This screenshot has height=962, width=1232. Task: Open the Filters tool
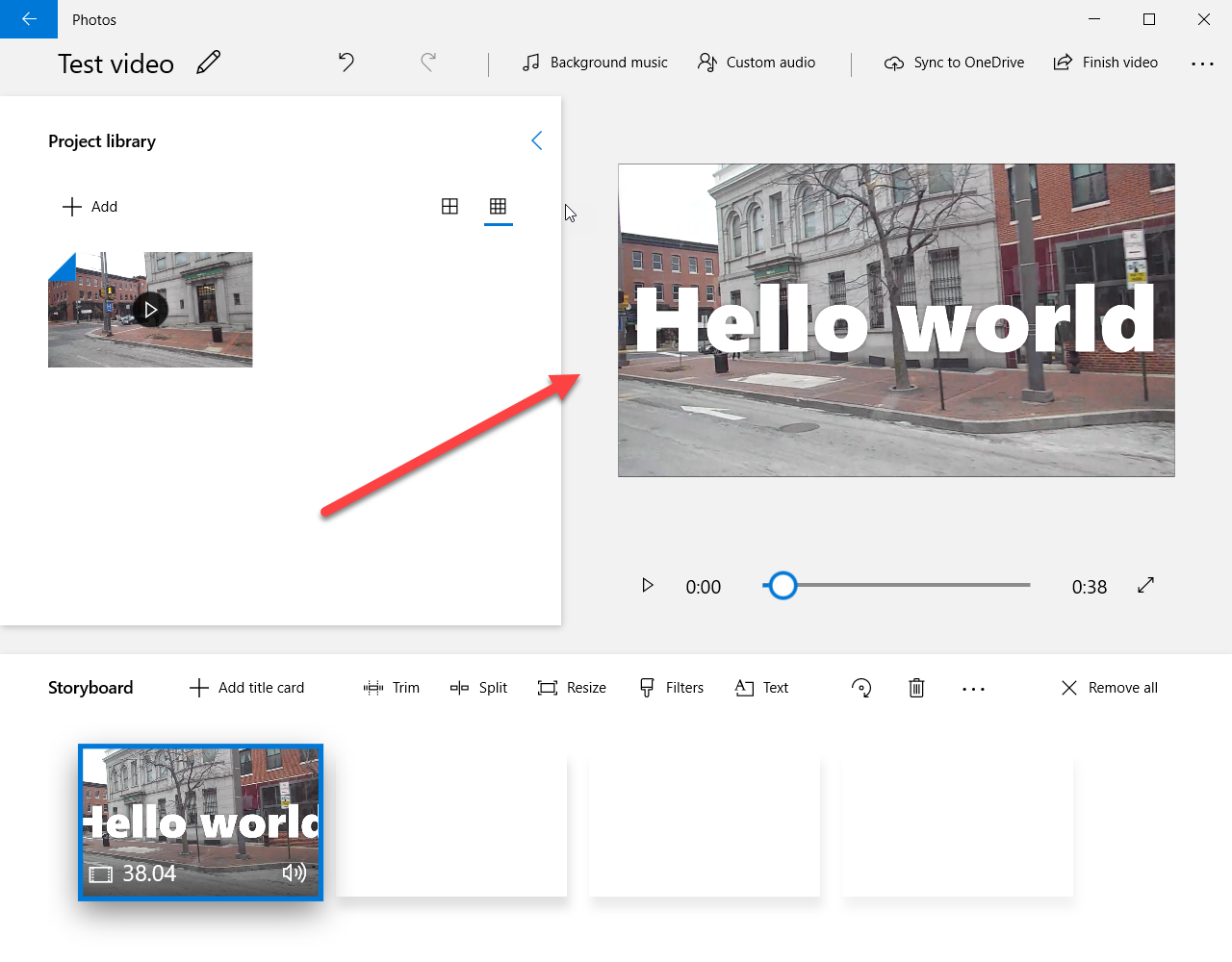pyautogui.click(x=672, y=688)
